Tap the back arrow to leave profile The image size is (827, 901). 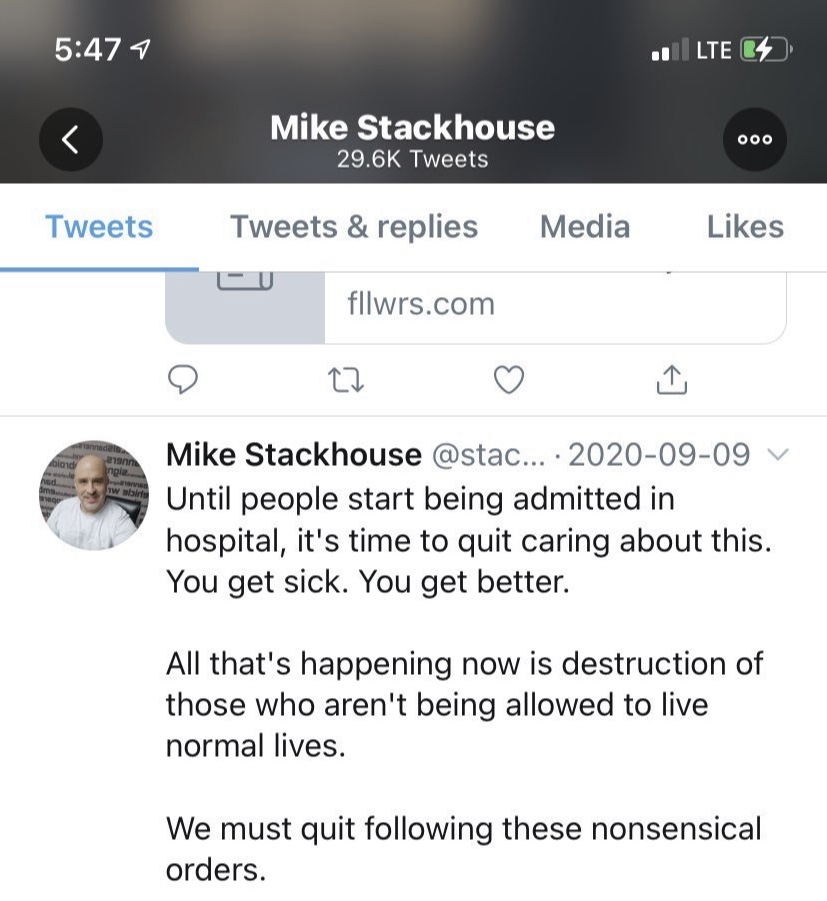click(x=71, y=139)
